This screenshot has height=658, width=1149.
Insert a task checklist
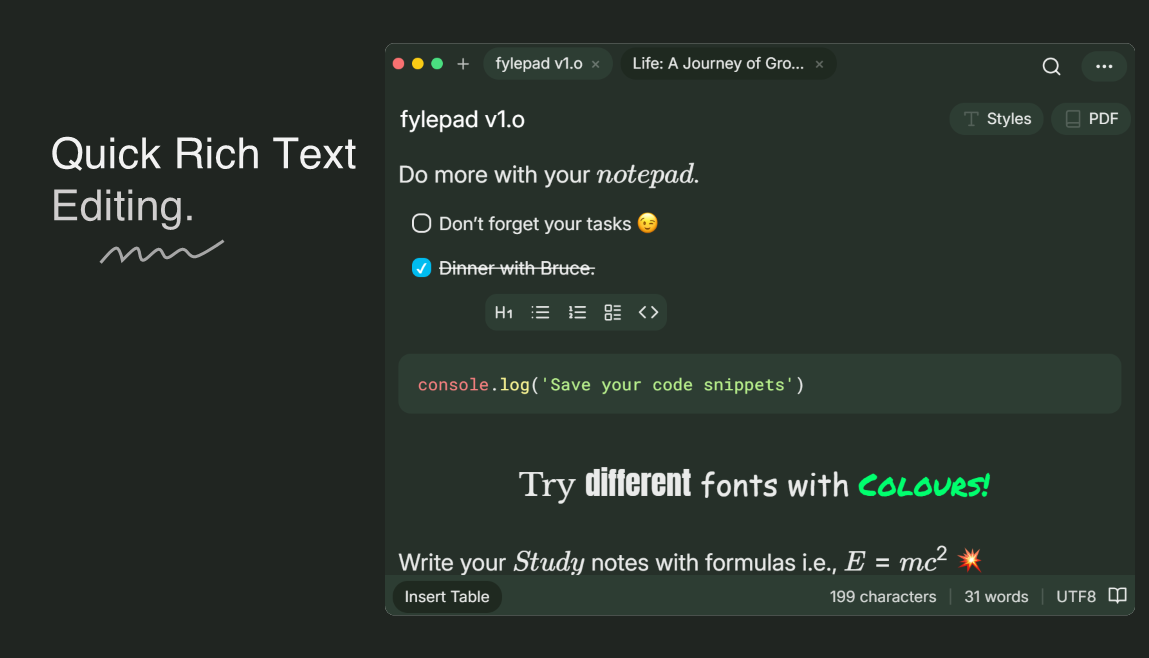click(613, 313)
